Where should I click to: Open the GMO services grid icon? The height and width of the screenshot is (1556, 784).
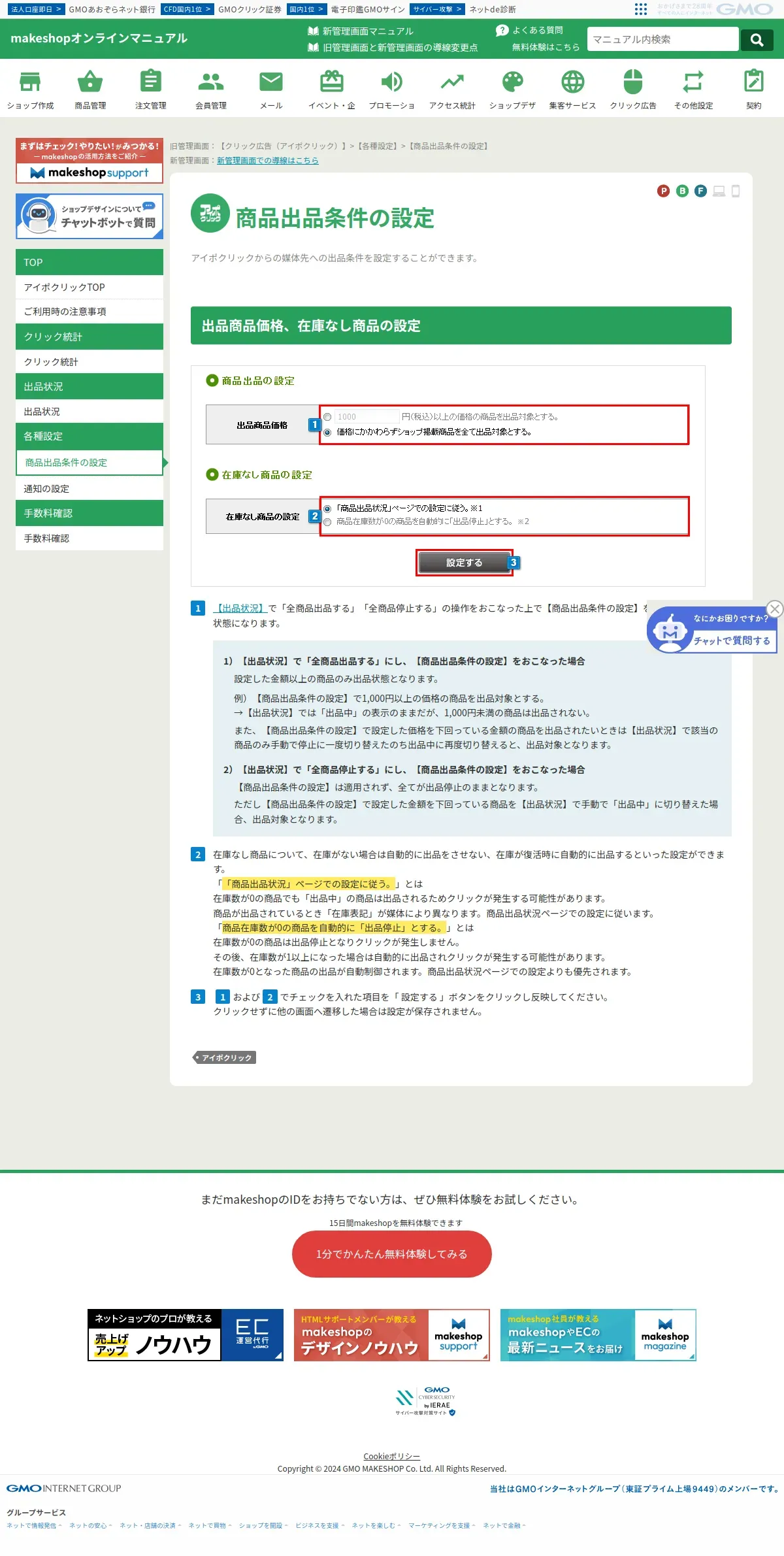[x=641, y=9]
